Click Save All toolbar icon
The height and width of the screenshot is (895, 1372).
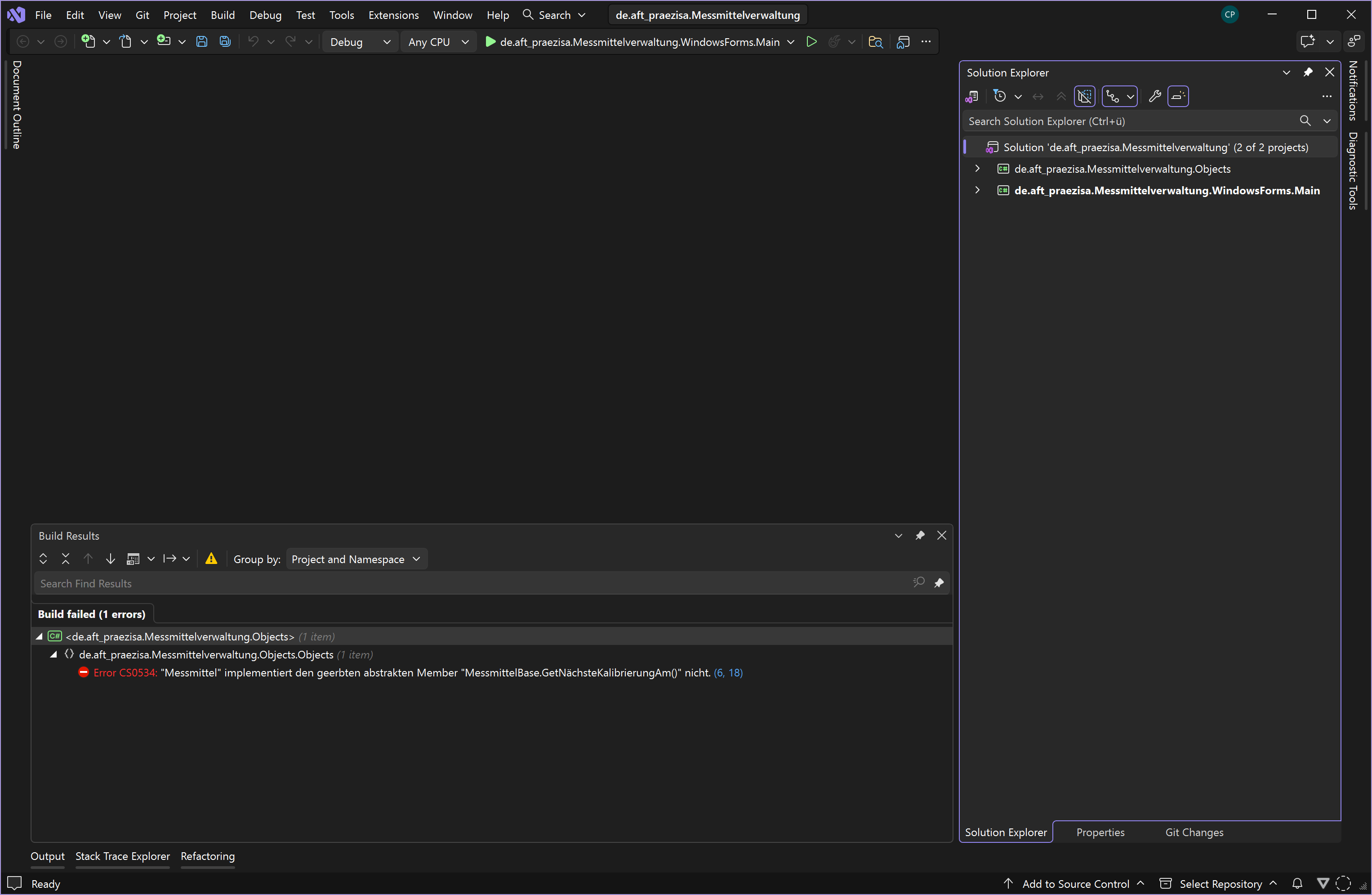225,41
